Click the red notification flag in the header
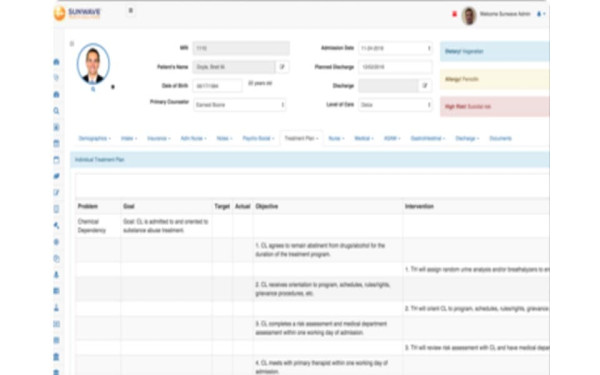Image resolution: width=600 pixels, height=375 pixels. [x=454, y=14]
